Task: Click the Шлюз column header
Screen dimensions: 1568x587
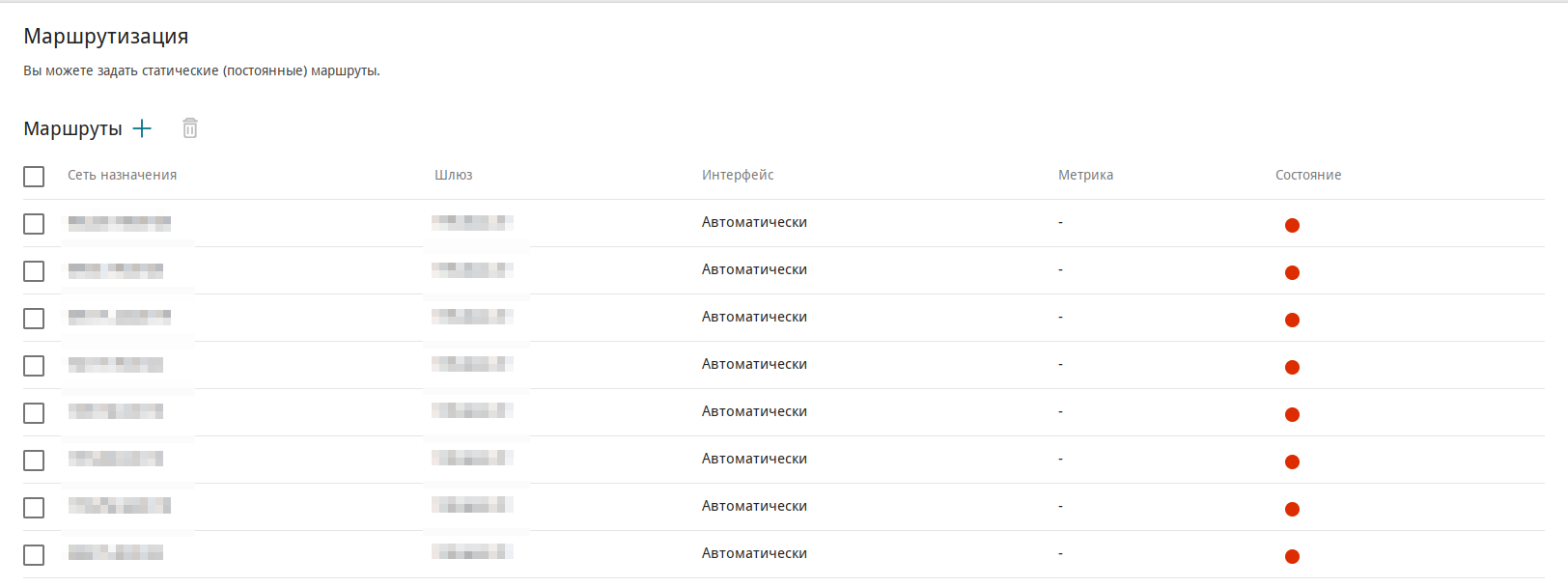Action: point(453,175)
